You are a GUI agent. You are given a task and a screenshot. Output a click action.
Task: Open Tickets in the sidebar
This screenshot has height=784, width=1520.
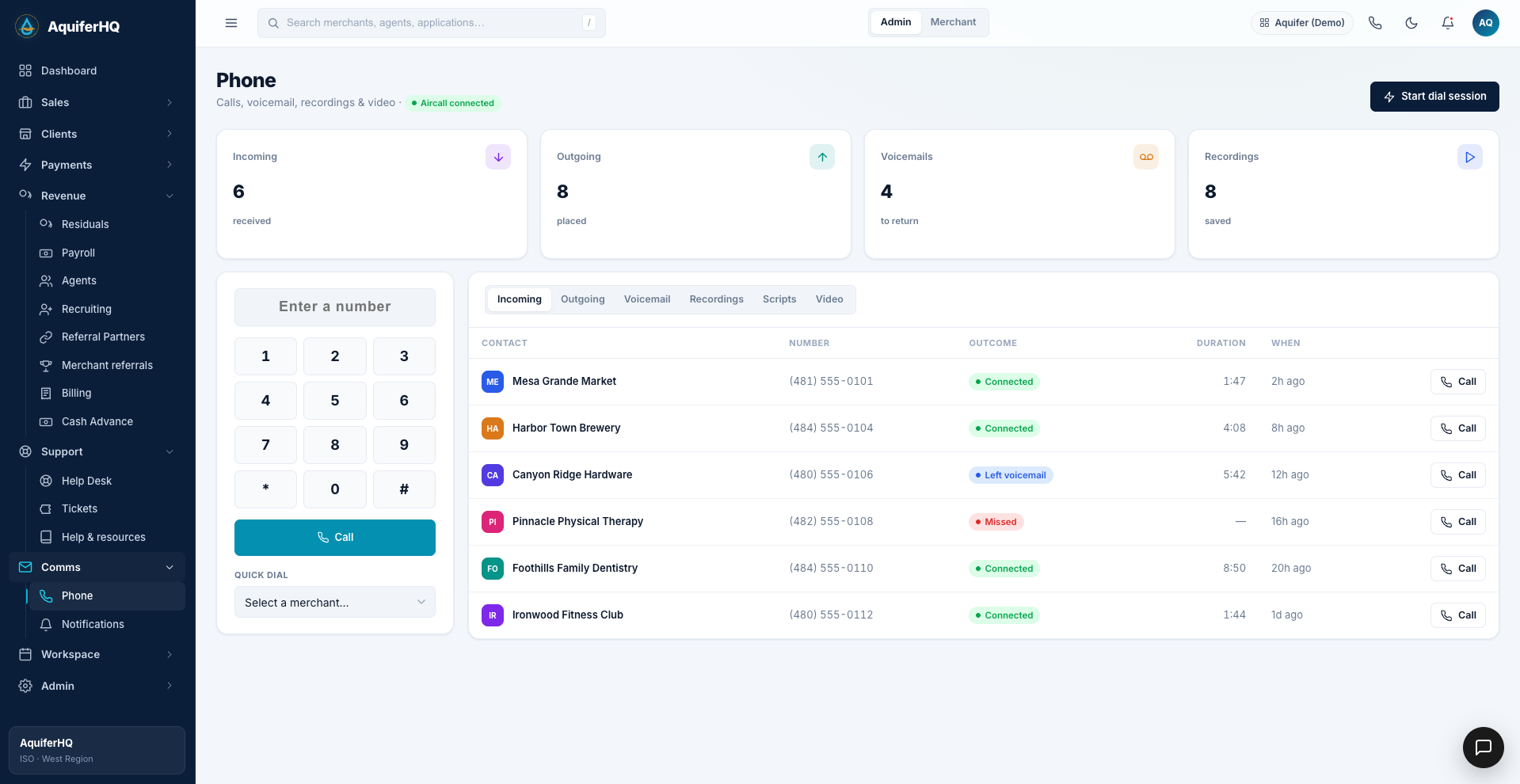point(106,508)
